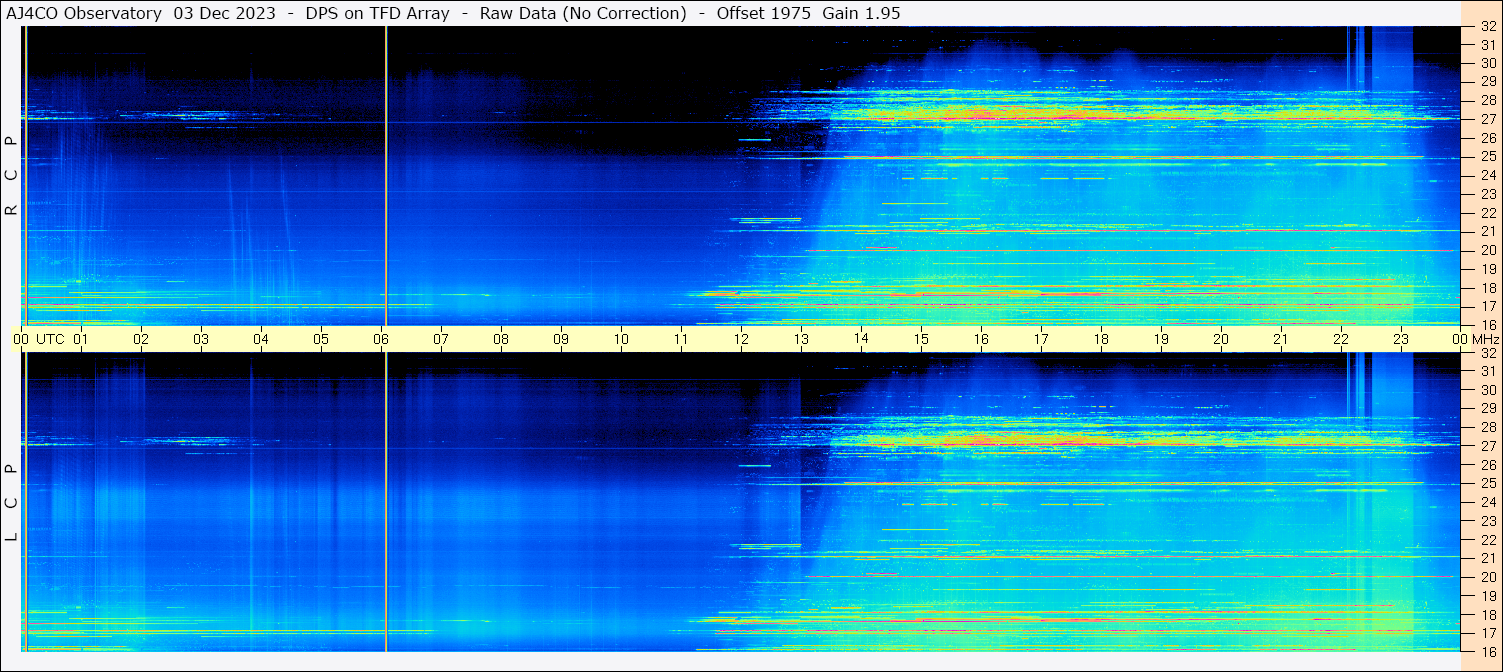This screenshot has width=1503, height=672.
Task: Pick the 23 hour mark on time axis
Action: coord(1401,339)
